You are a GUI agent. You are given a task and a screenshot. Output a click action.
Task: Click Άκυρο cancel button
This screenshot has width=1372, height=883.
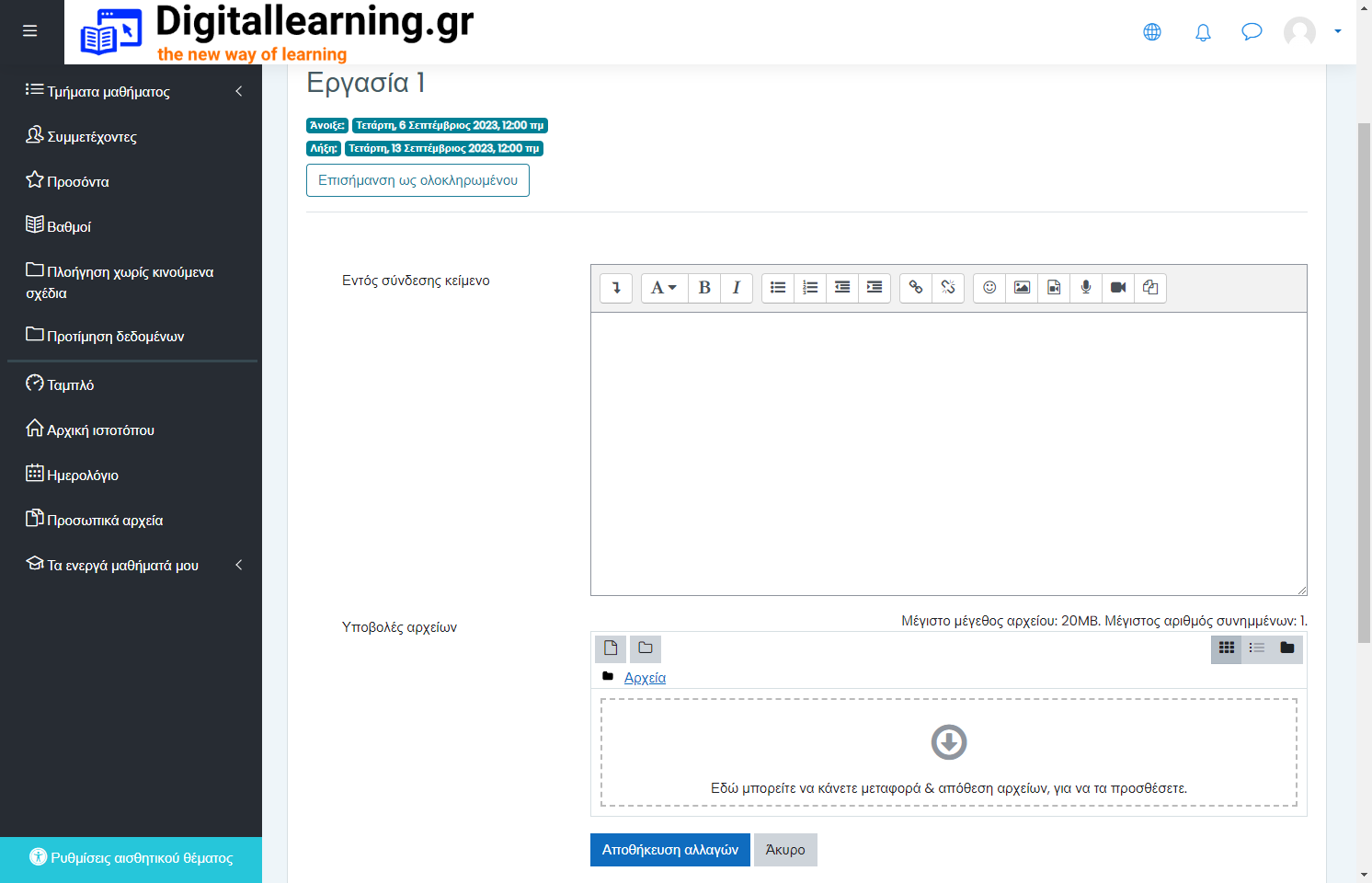(785, 850)
